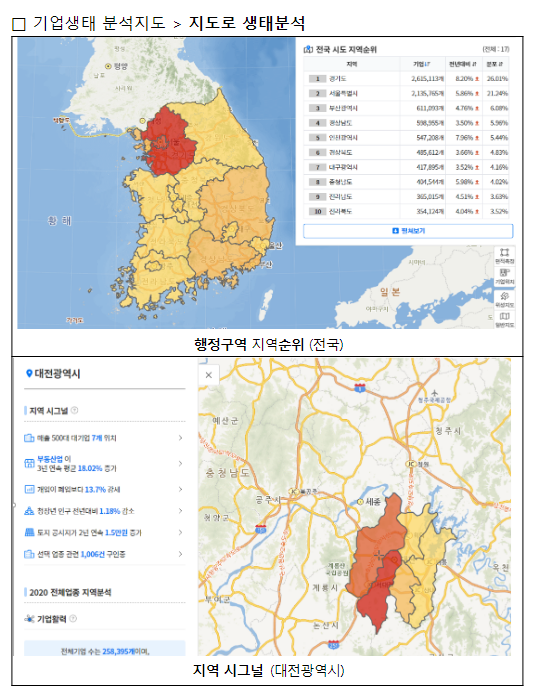Click the 258,395개 total companies value
Image resolution: width=553 pixels, height=698 pixels.
coord(117,651)
